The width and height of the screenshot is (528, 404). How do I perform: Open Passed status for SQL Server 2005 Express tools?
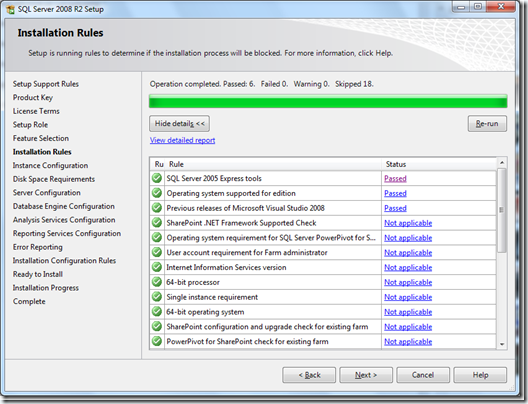[395, 178]
